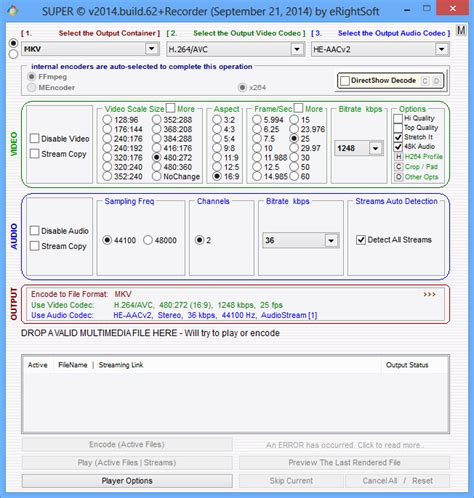Image resolution: width=474 pixels, height=498 pixels.
Task: Select aspect ratio 16:9
Action: click(217, 176)
